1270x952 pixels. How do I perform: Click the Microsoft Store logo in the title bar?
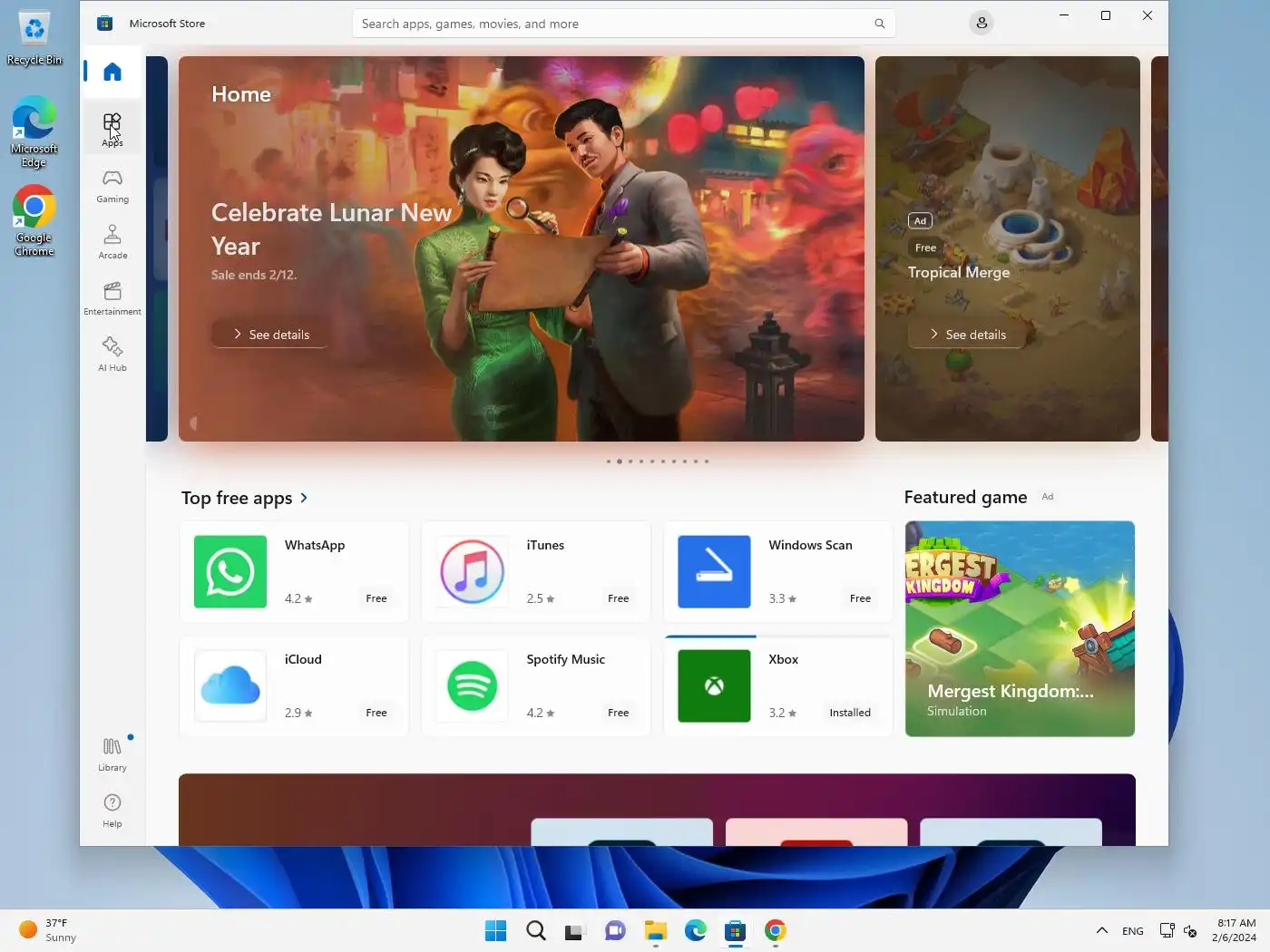point(105,24)
